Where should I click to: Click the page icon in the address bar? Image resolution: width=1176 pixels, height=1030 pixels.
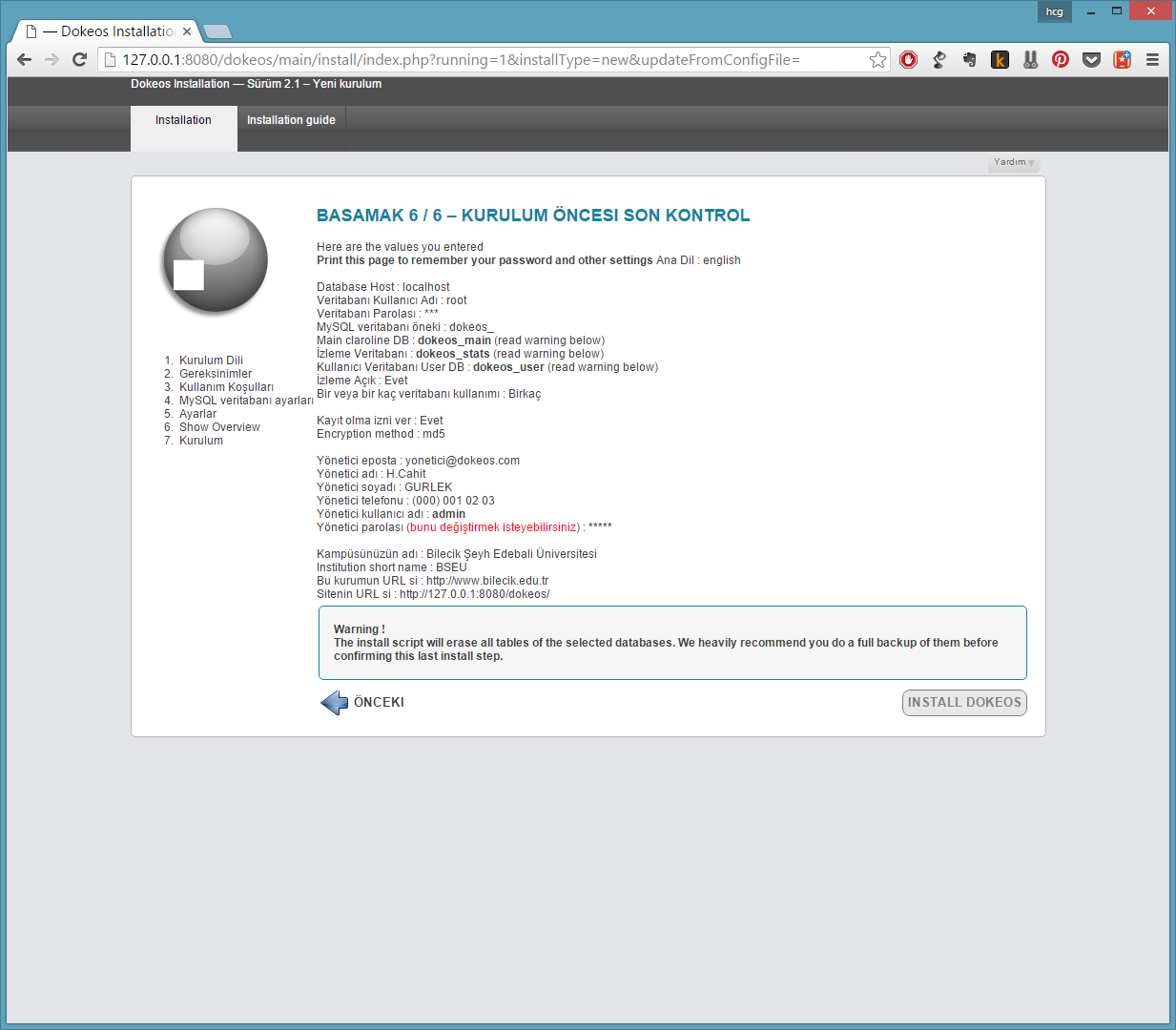click(x=111, y=59)
